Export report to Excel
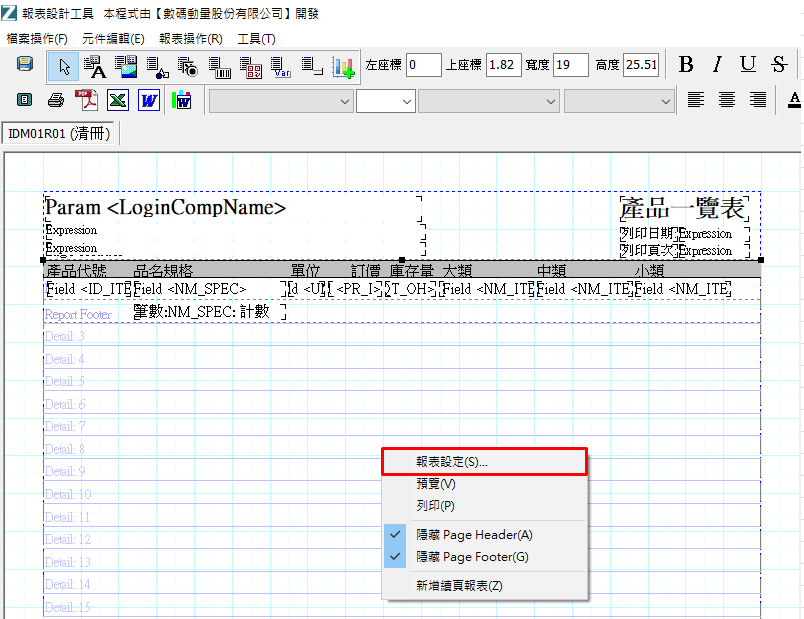 point(117,100)
